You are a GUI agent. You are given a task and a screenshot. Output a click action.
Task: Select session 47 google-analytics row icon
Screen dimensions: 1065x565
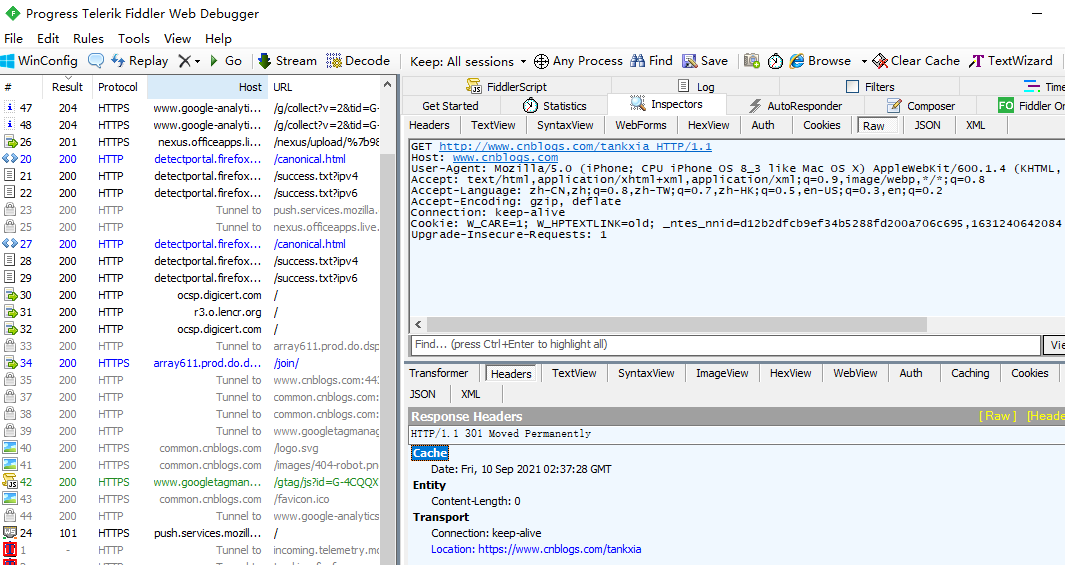pos(10,107)
